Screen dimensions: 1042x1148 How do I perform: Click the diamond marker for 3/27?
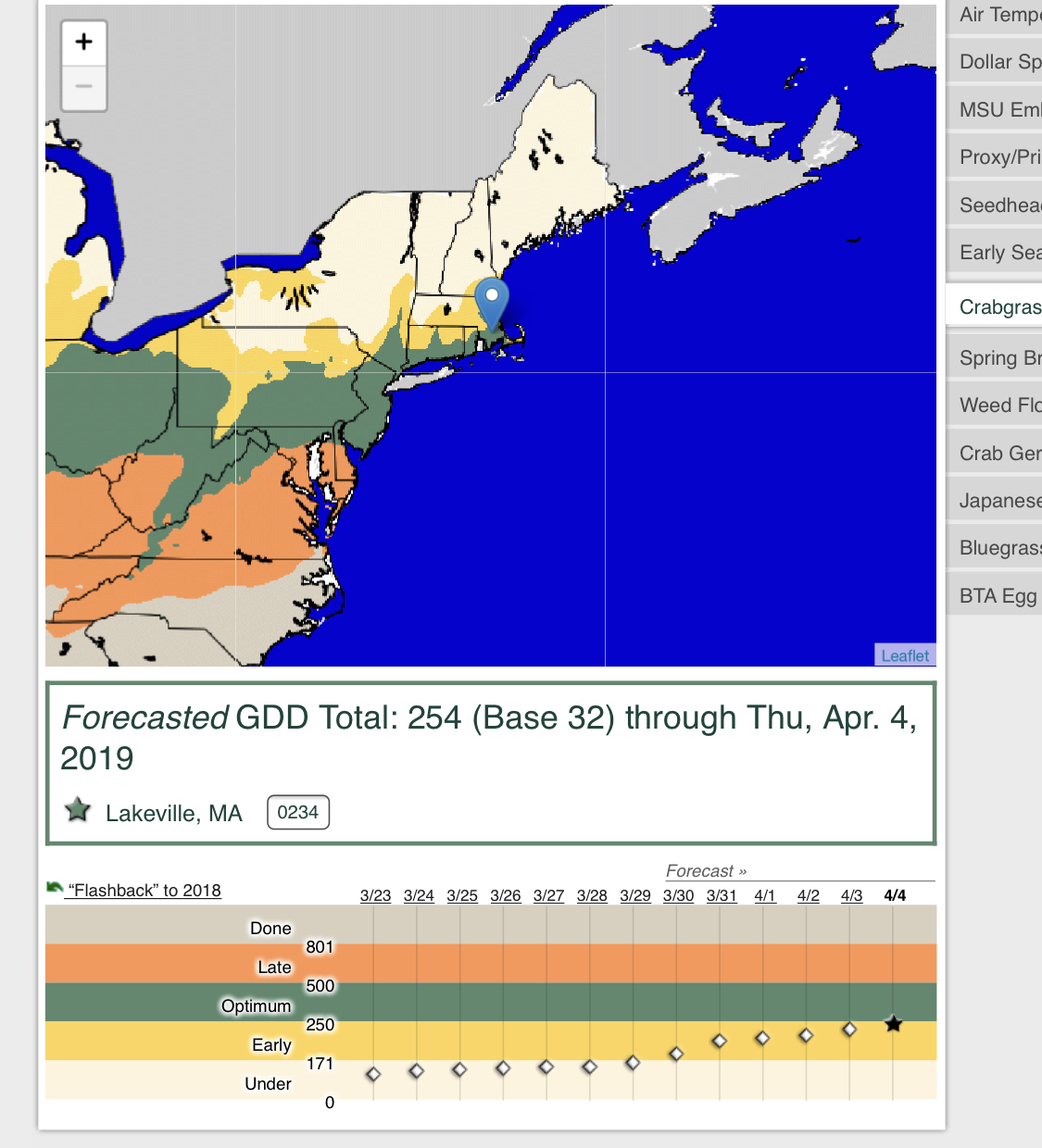pyautogui.click(x=546, y=1067)
